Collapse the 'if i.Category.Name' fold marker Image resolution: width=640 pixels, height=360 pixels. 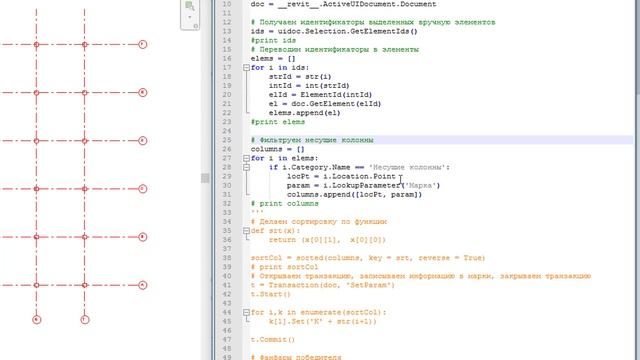click(246, 167)
